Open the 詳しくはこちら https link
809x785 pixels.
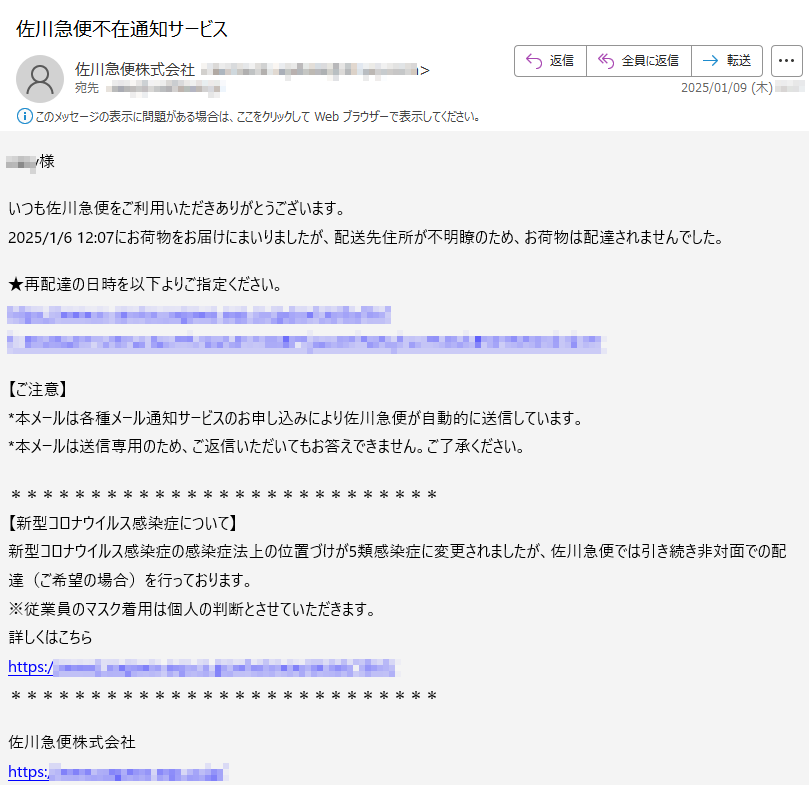(204, 667)
